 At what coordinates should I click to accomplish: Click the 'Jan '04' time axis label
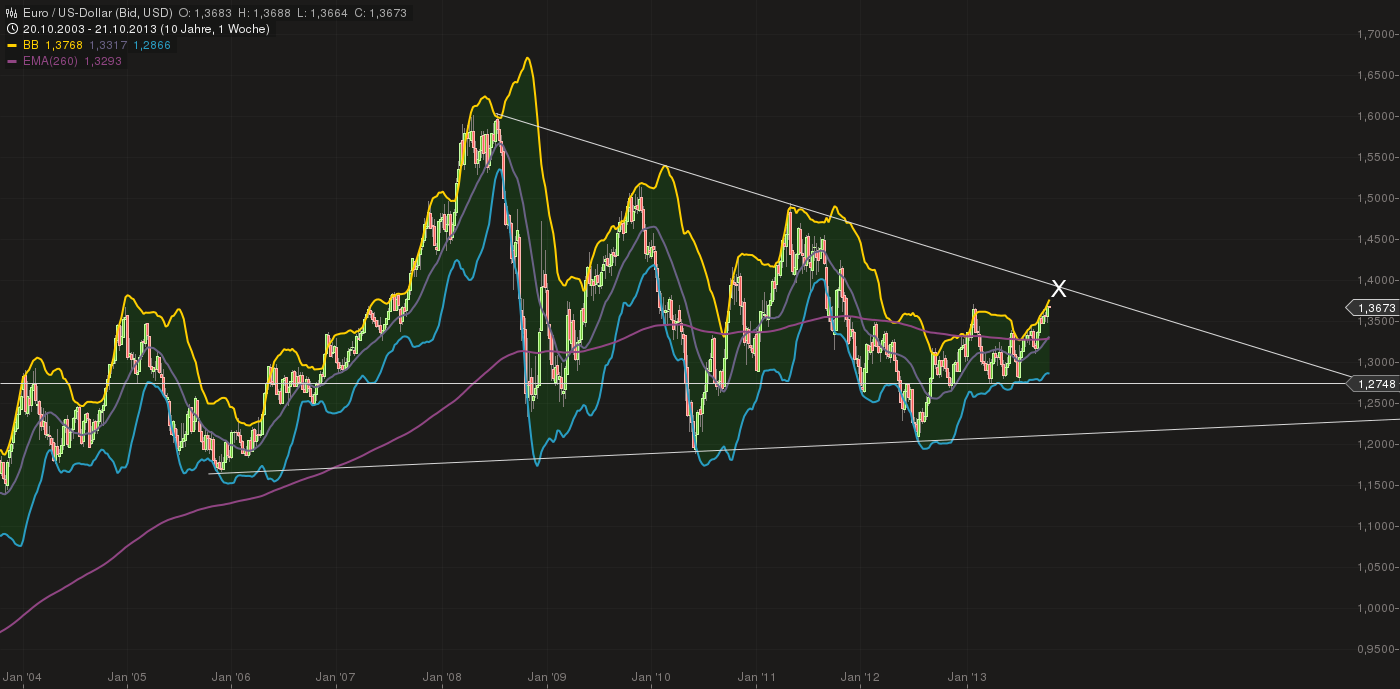22,677
